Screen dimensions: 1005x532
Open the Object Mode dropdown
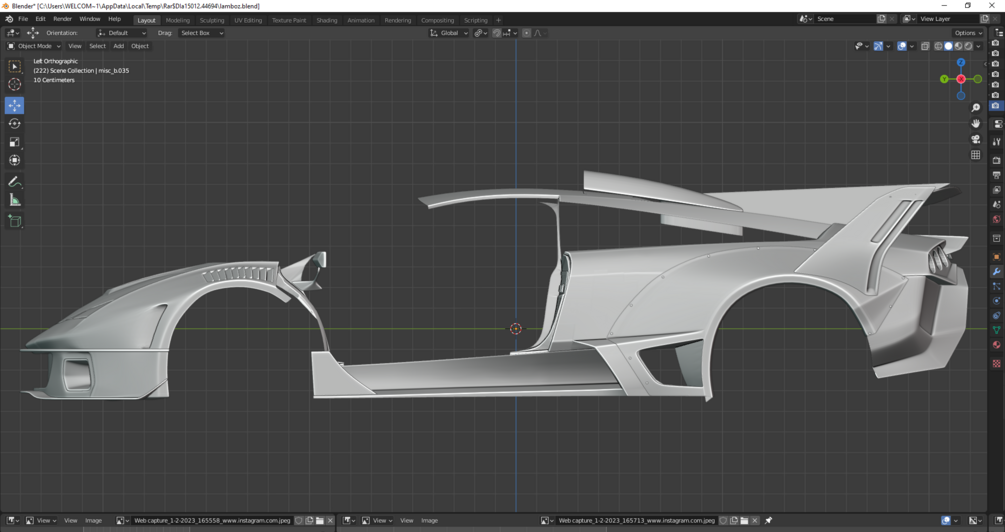[34, 46]
